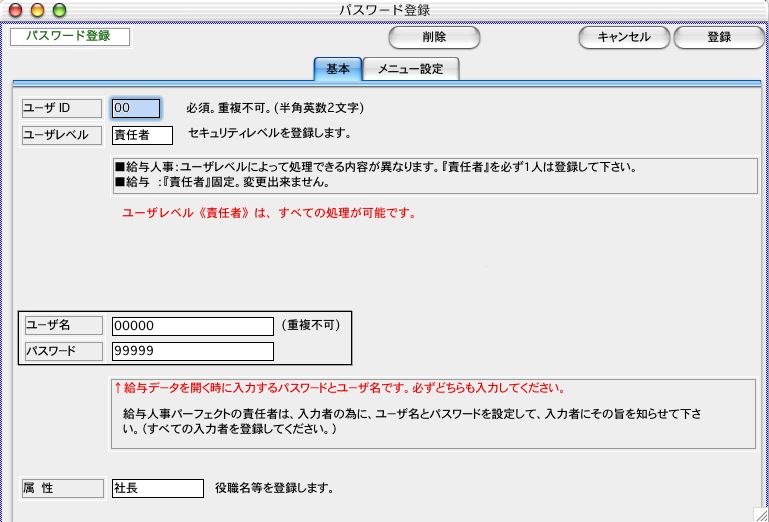
Task: Select the 属性 field showing 社長
Action: pos(157,489)
